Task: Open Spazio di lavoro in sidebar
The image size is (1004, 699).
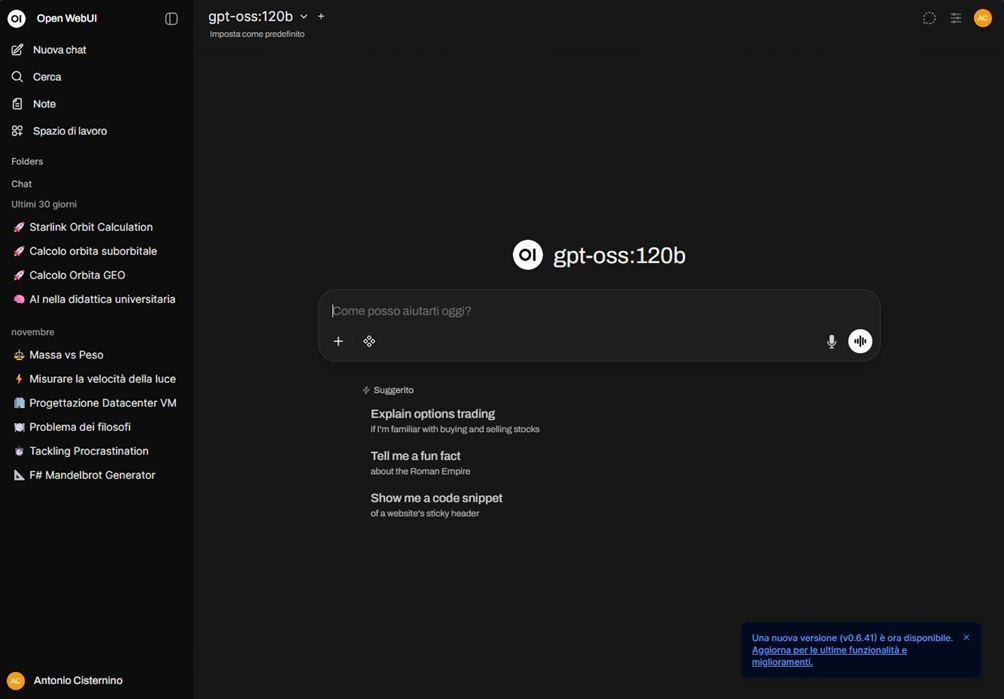Action: coord(69,131)
